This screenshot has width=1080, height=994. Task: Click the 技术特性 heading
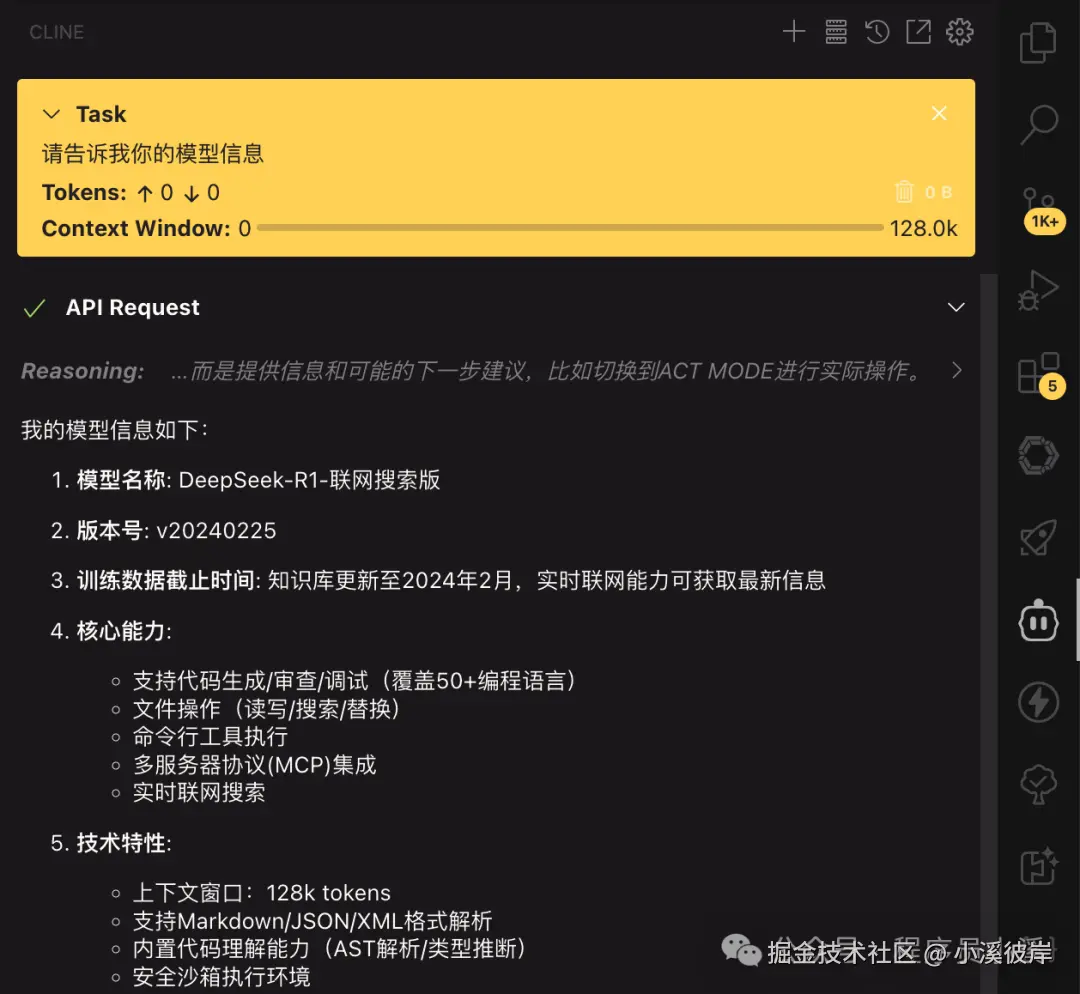(124, 842)
